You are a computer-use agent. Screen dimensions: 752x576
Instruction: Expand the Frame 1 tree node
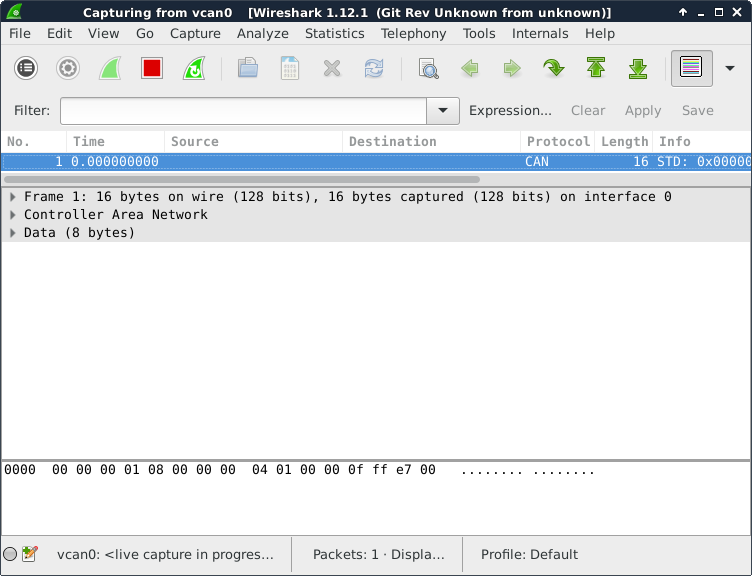[x=13, y=197]
